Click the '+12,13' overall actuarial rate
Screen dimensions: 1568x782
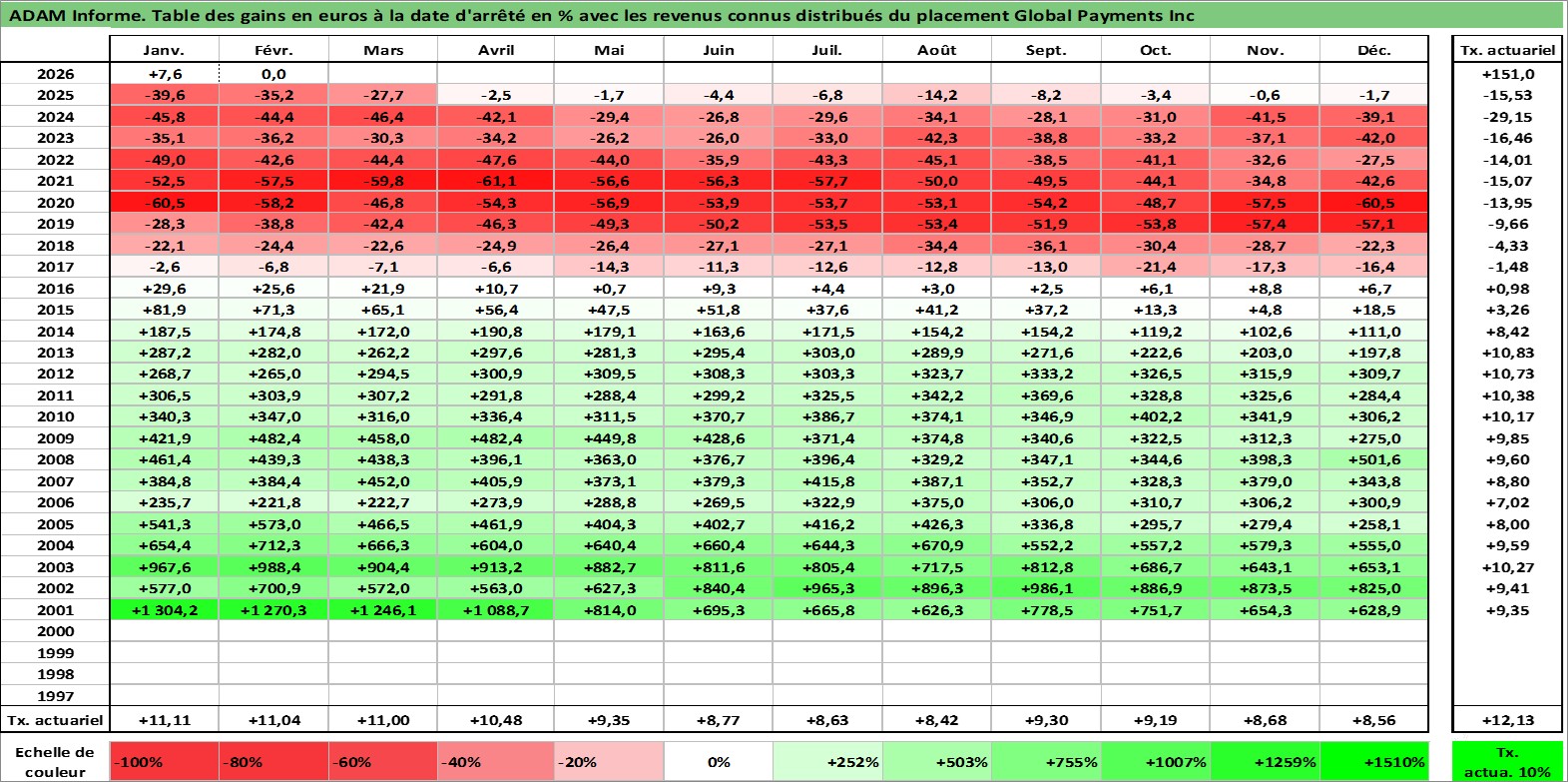pyautogui.click(x=1507, y=719)
